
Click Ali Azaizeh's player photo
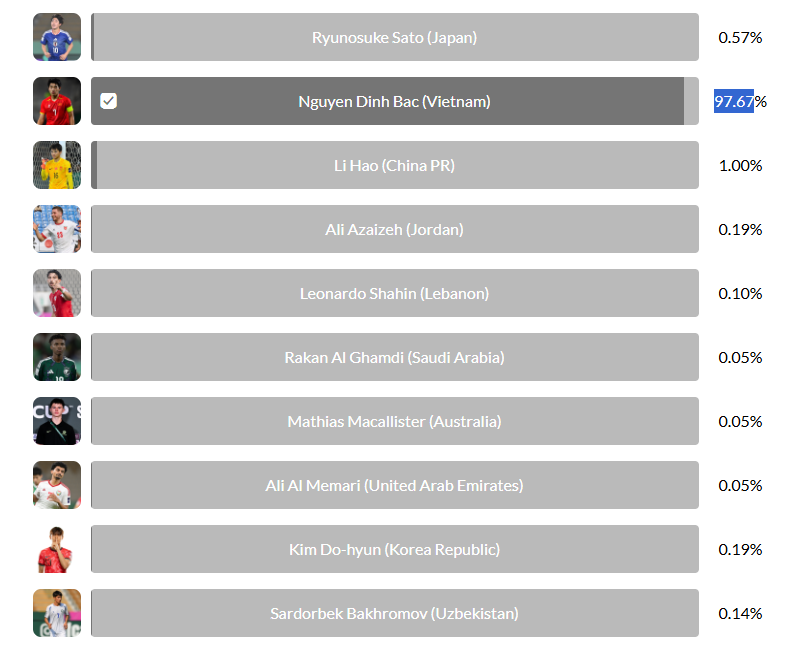click(56, 229)
